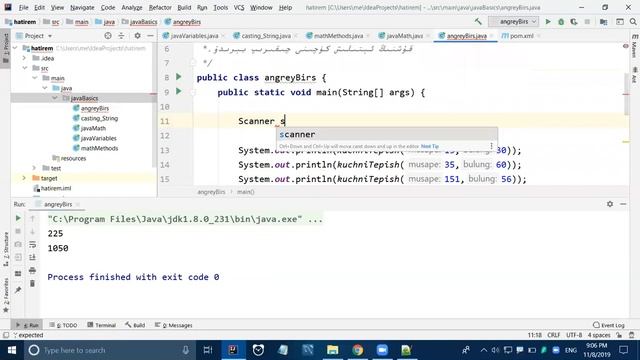This screenshot has width=640, height=360.
Task: Collapse the hatirem root folder
Action: pos(15,48)
